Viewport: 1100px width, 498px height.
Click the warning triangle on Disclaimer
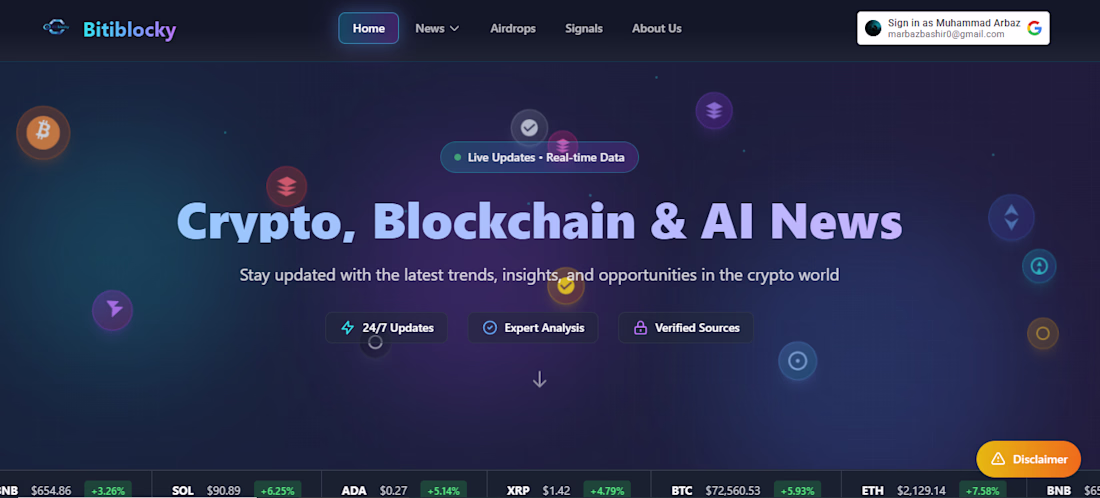tap(998, 459)
